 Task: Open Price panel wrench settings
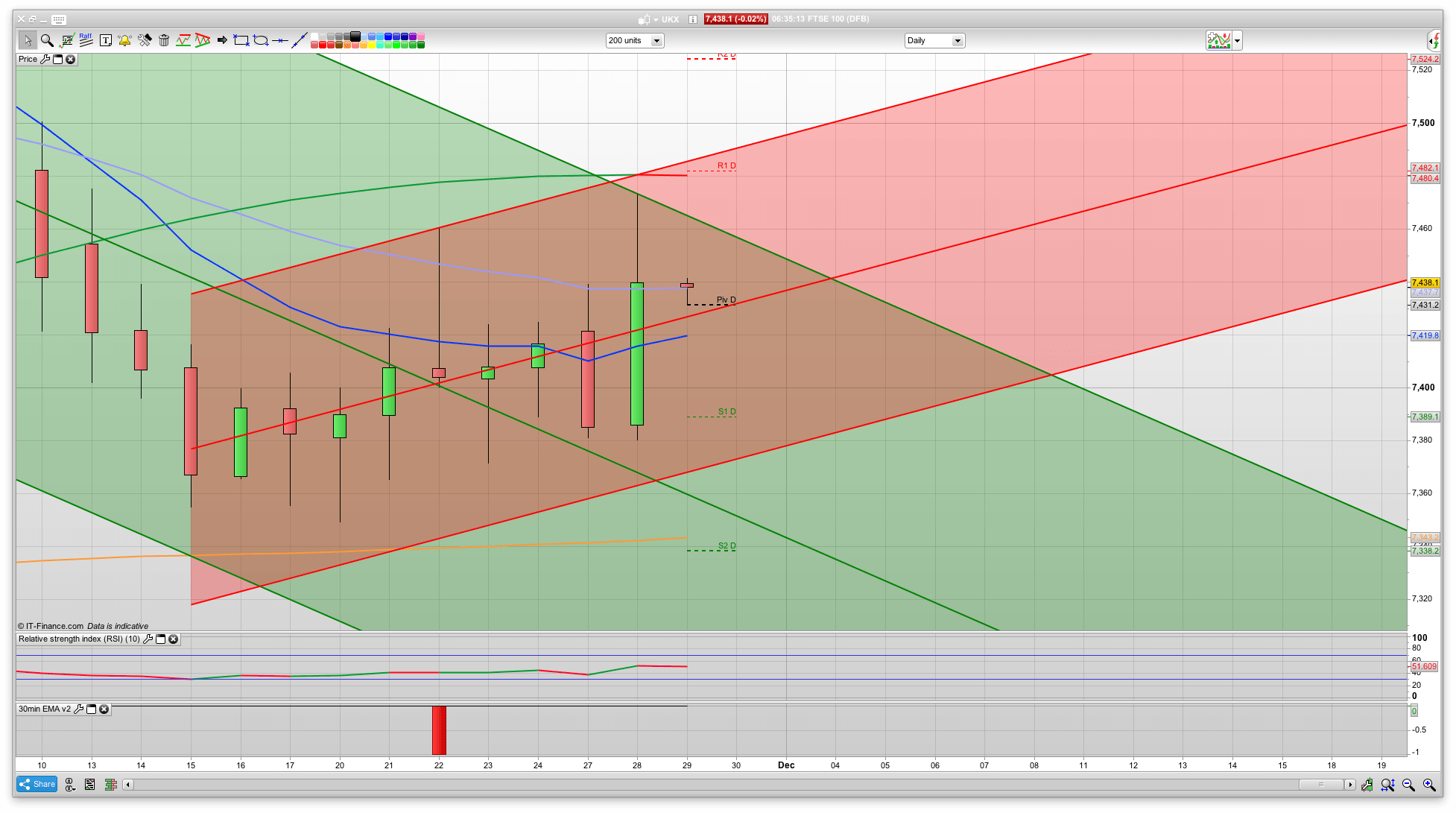click(45, 59)
